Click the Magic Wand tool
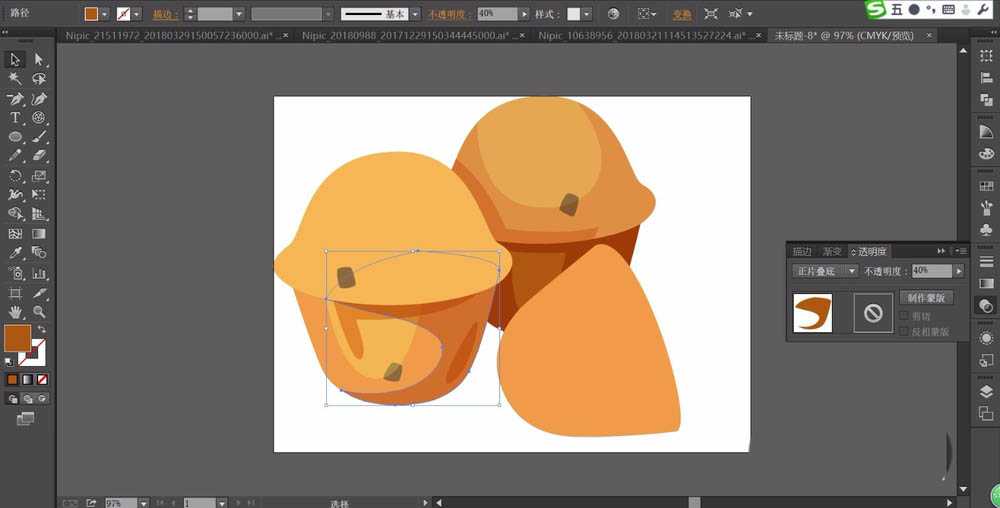1000x508 pixels. [16, 79]
